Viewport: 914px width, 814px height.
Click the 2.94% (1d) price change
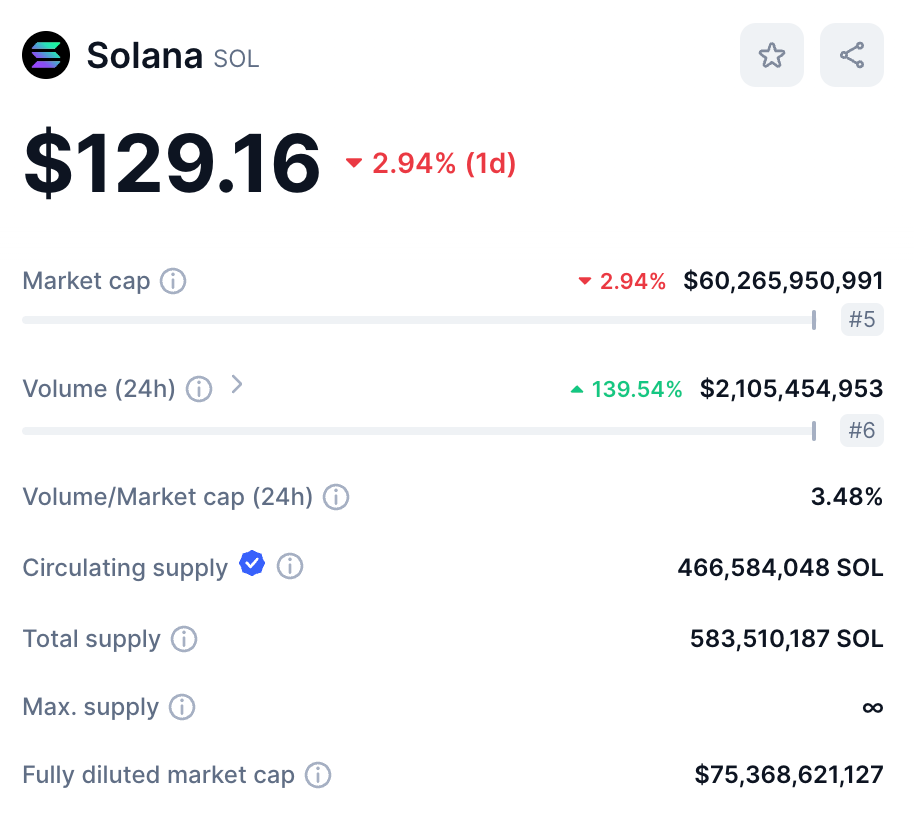point(431,163)
